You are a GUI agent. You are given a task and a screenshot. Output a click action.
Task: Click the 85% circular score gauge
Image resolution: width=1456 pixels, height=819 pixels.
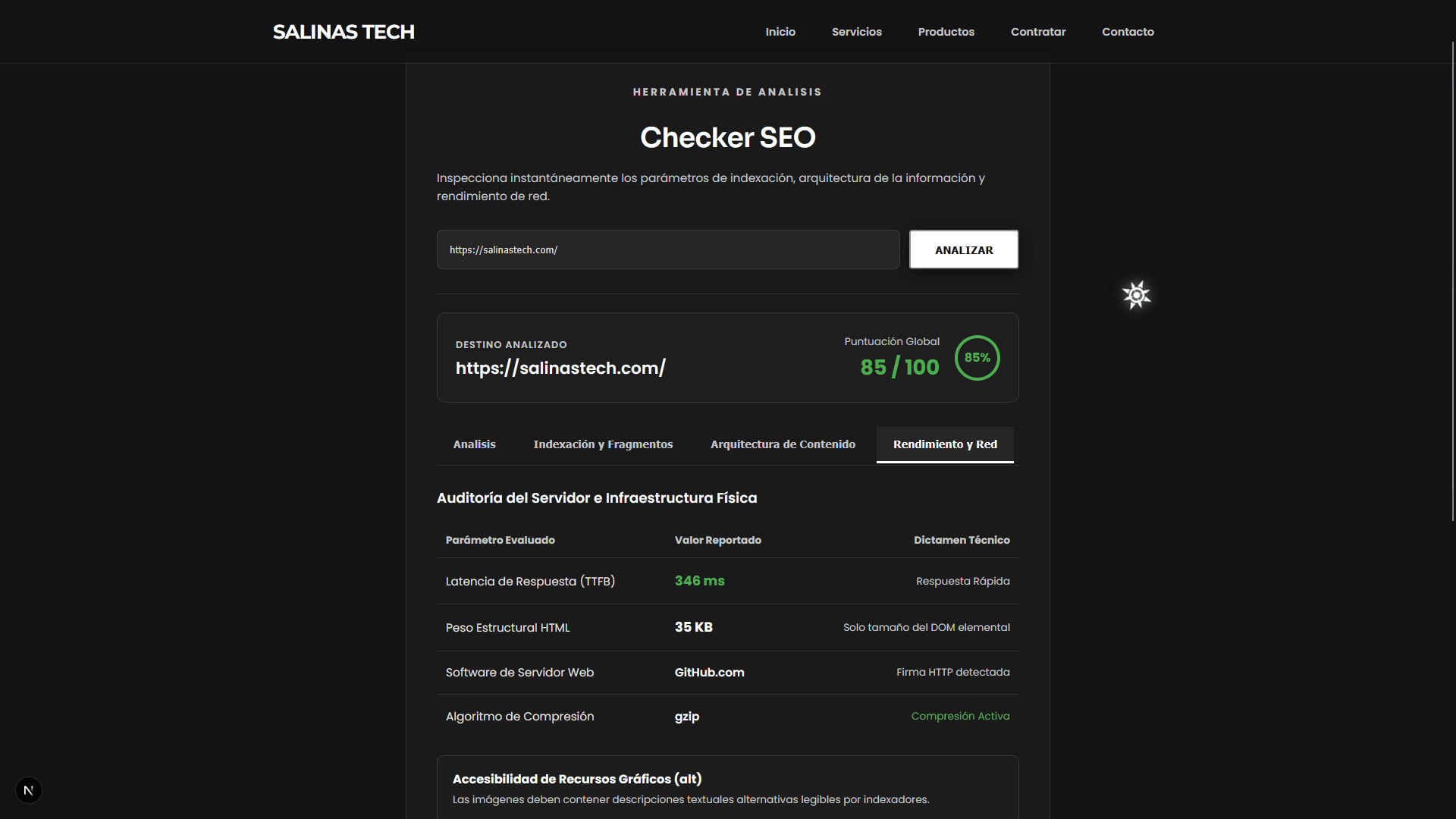point(977,358)
